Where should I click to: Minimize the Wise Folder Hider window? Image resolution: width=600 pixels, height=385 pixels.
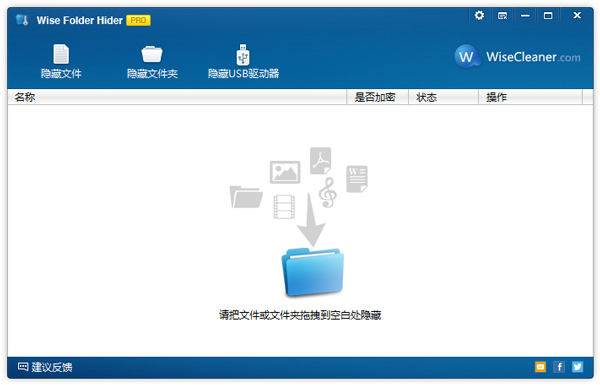(525, 16)
